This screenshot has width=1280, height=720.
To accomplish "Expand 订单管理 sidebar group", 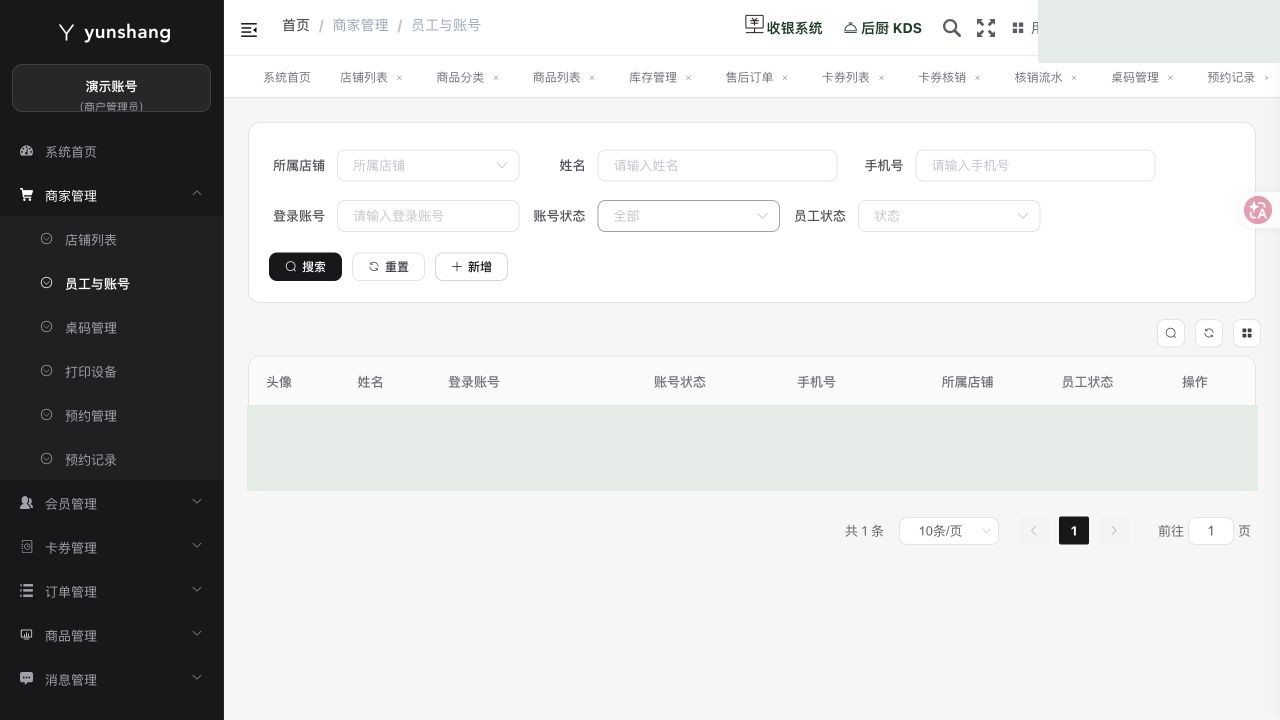I will coord(112,592).
